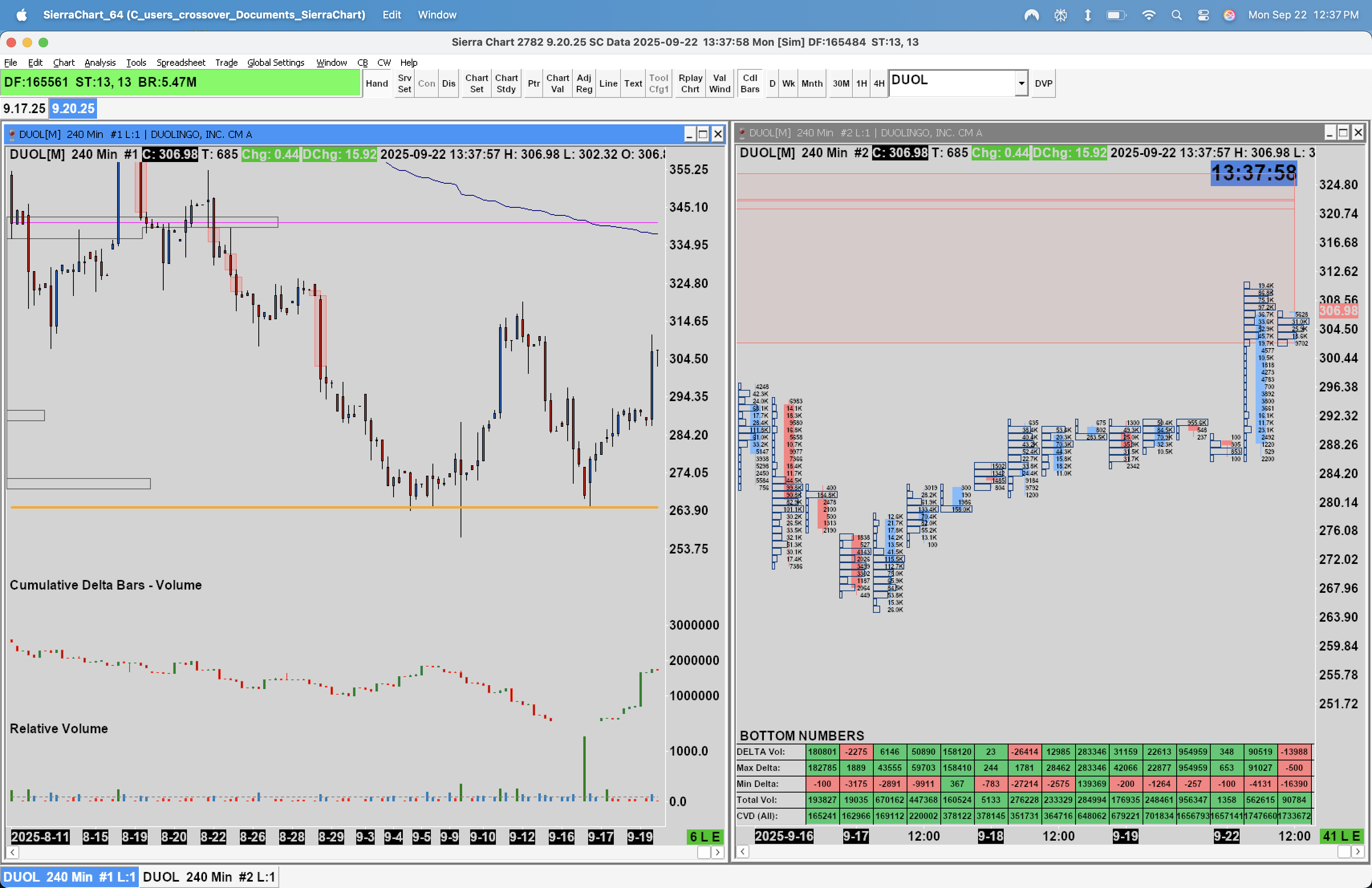Toggle the Adj Reg button
The image size is (1372, 888).
pos(583,83)
